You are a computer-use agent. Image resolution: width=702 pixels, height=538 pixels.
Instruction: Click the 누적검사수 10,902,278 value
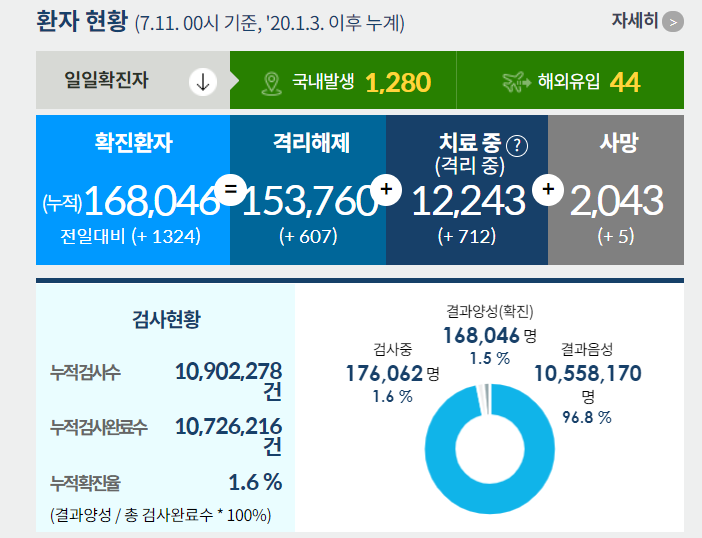(228, 371)
